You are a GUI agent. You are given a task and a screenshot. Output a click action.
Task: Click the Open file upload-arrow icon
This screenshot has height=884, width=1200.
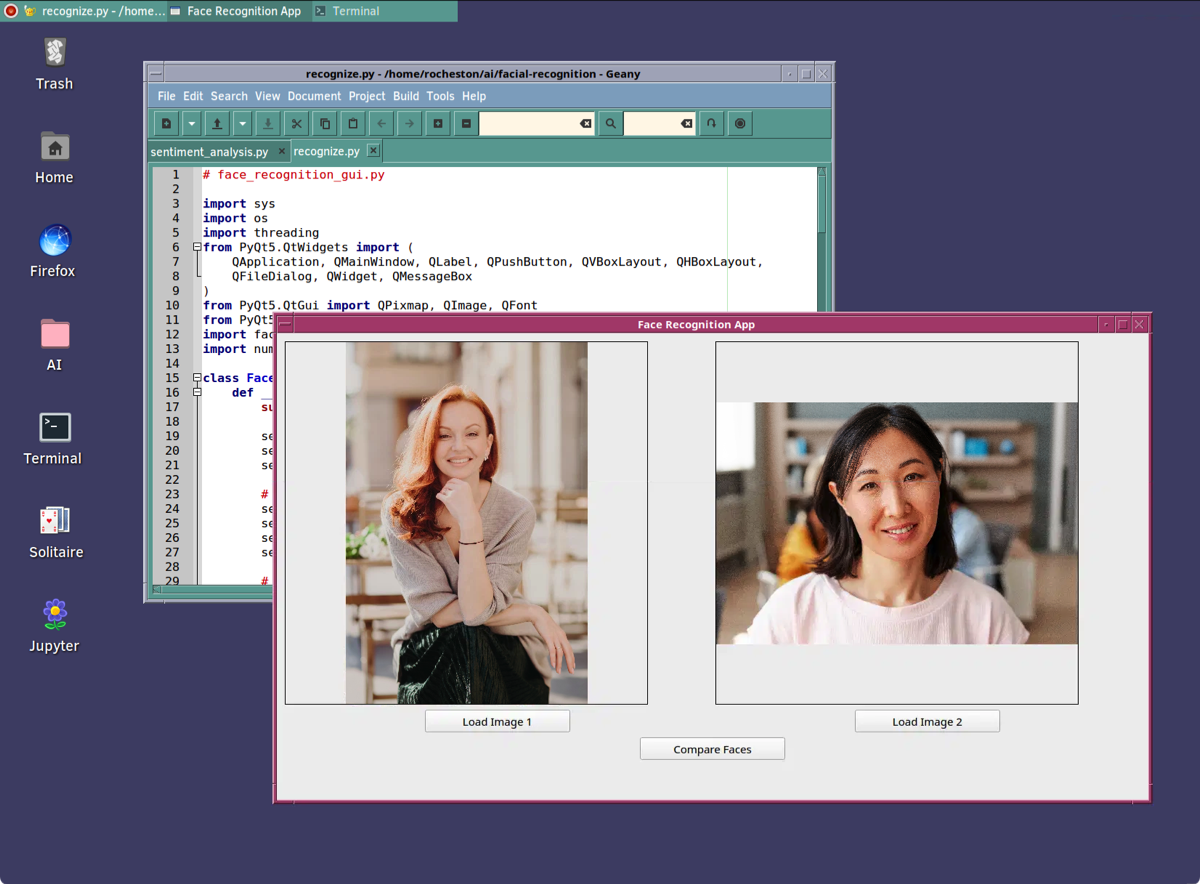(x=216, y=124)
